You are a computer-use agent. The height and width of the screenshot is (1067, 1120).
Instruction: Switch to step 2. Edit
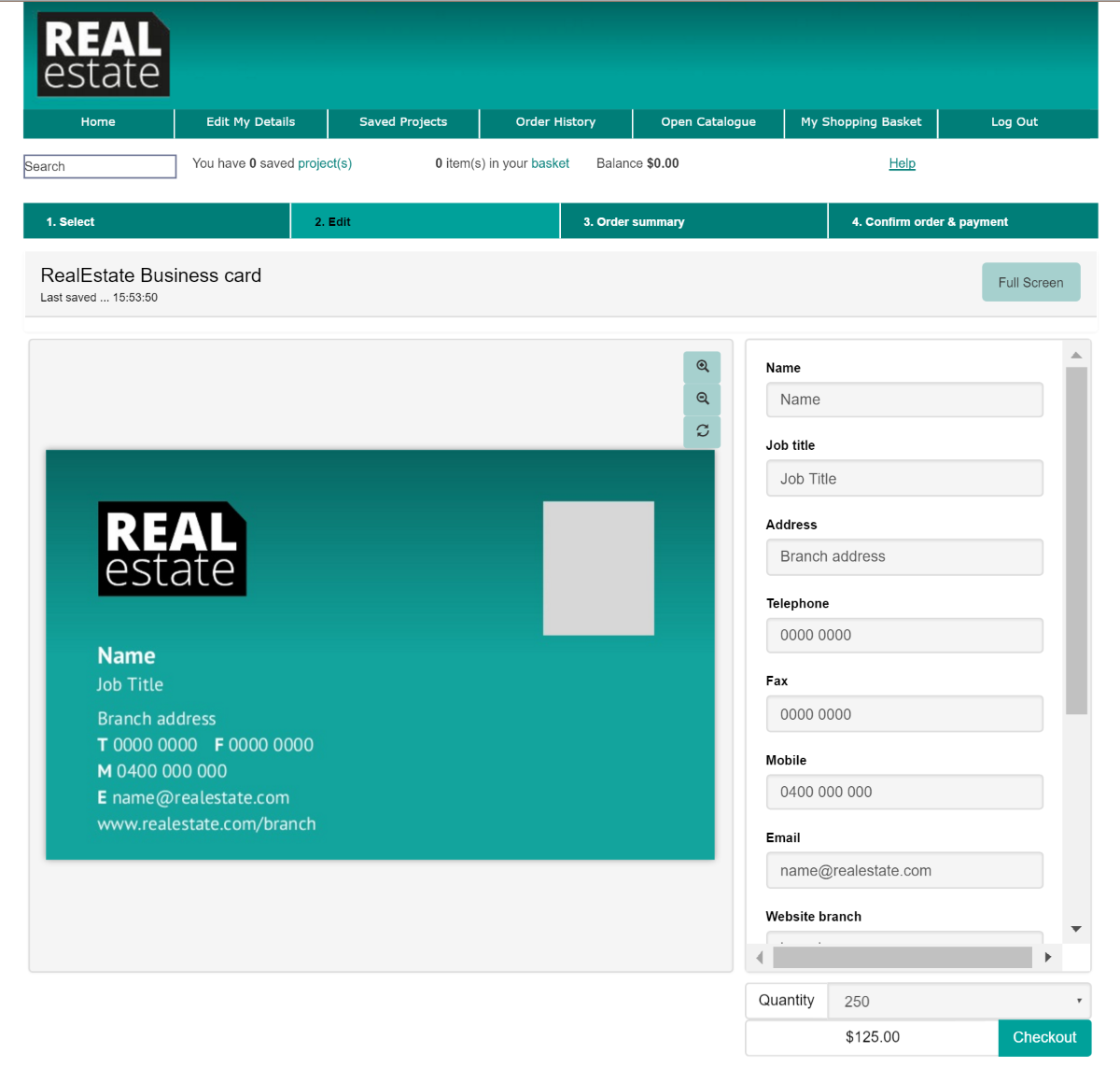(x=425, y=221)
